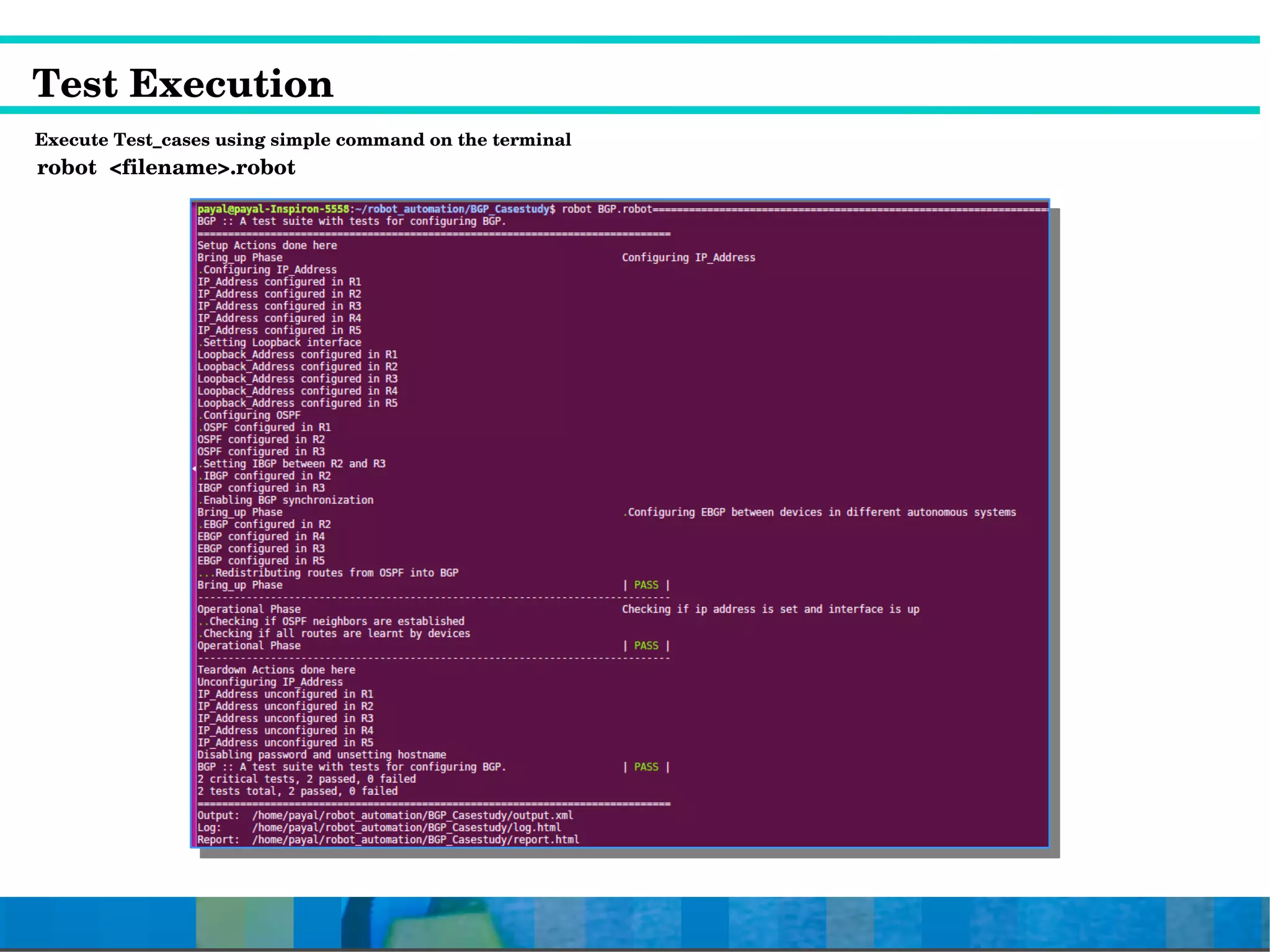Image resolution: width=1270 pixels, height=952 pixels.
Task: Click 'Redistributing routes from OSPF into BGP'
Action: pos(336,573)
